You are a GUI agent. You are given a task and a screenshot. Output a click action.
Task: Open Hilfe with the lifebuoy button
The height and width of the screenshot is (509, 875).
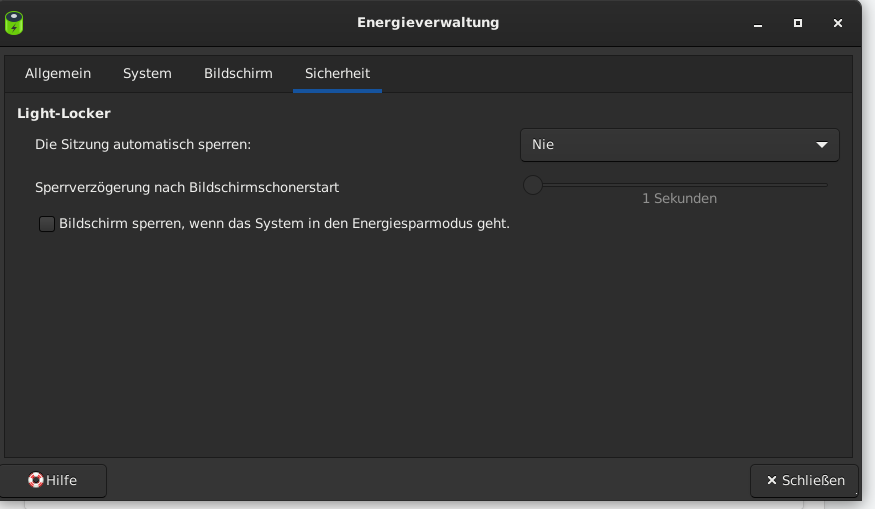(52, 481)
